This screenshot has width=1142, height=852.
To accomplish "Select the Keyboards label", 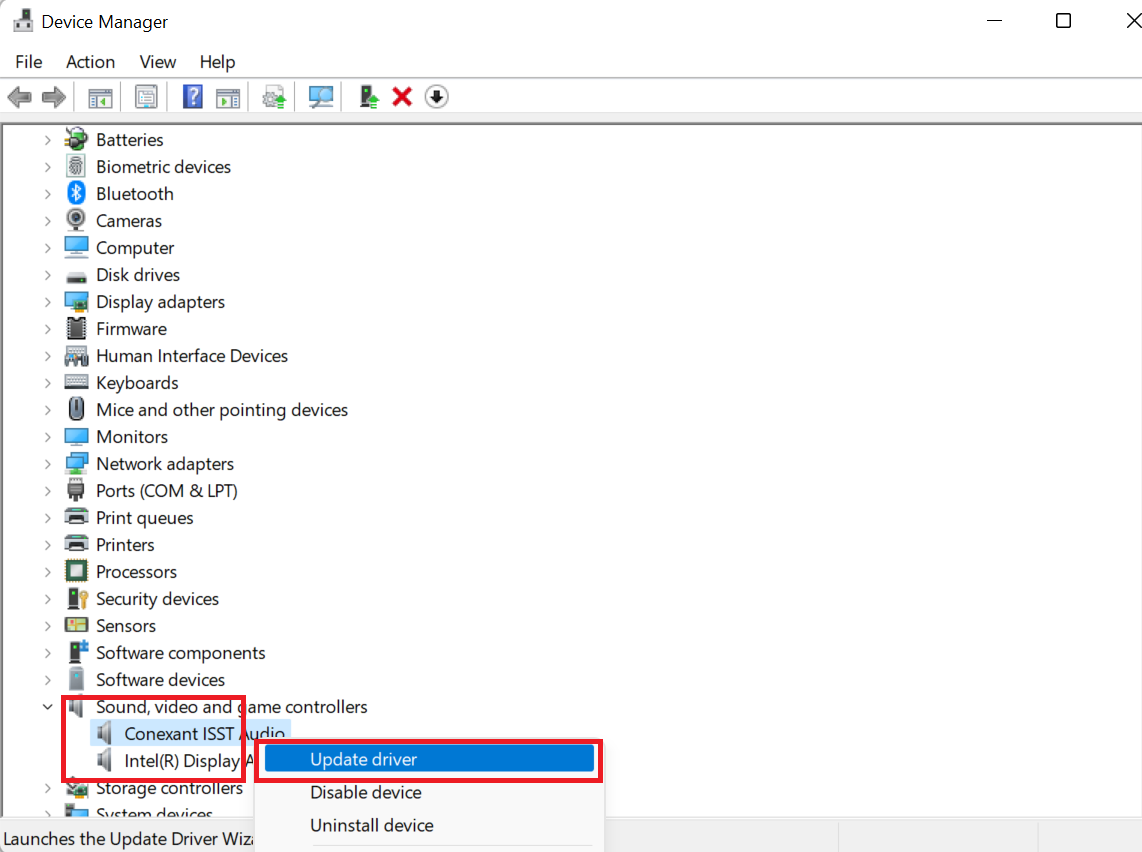I will (x=137, y=383).
